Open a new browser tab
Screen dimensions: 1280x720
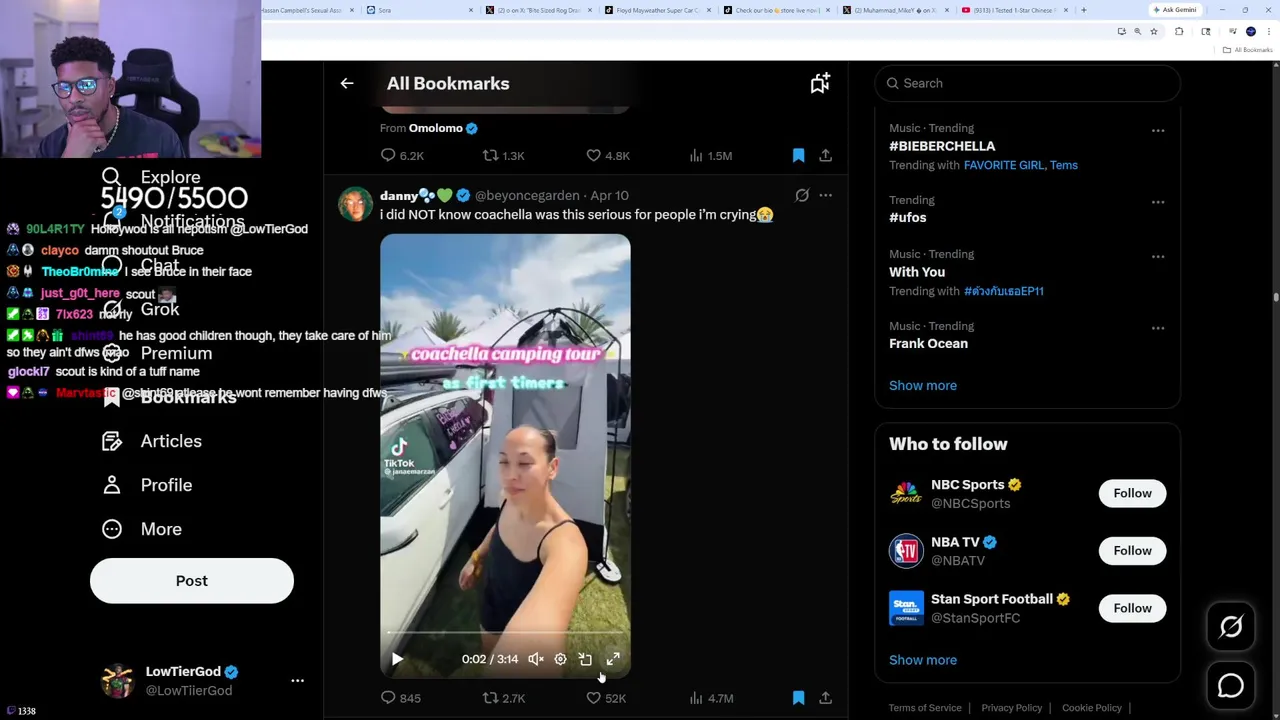(x=1084, y=10)
